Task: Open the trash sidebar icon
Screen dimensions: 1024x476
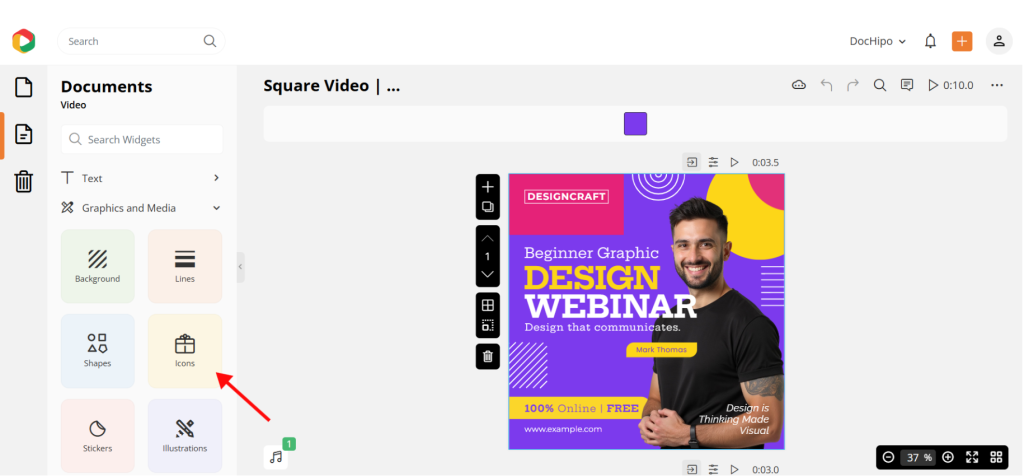Action: point(24,181)
